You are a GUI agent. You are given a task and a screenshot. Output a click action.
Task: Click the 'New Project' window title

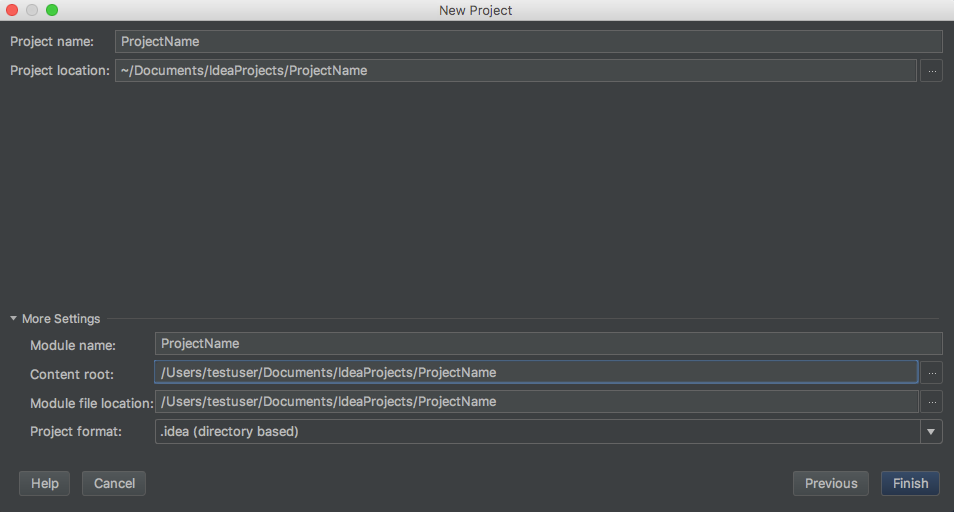pyautogui.click(x=476, y=10)
